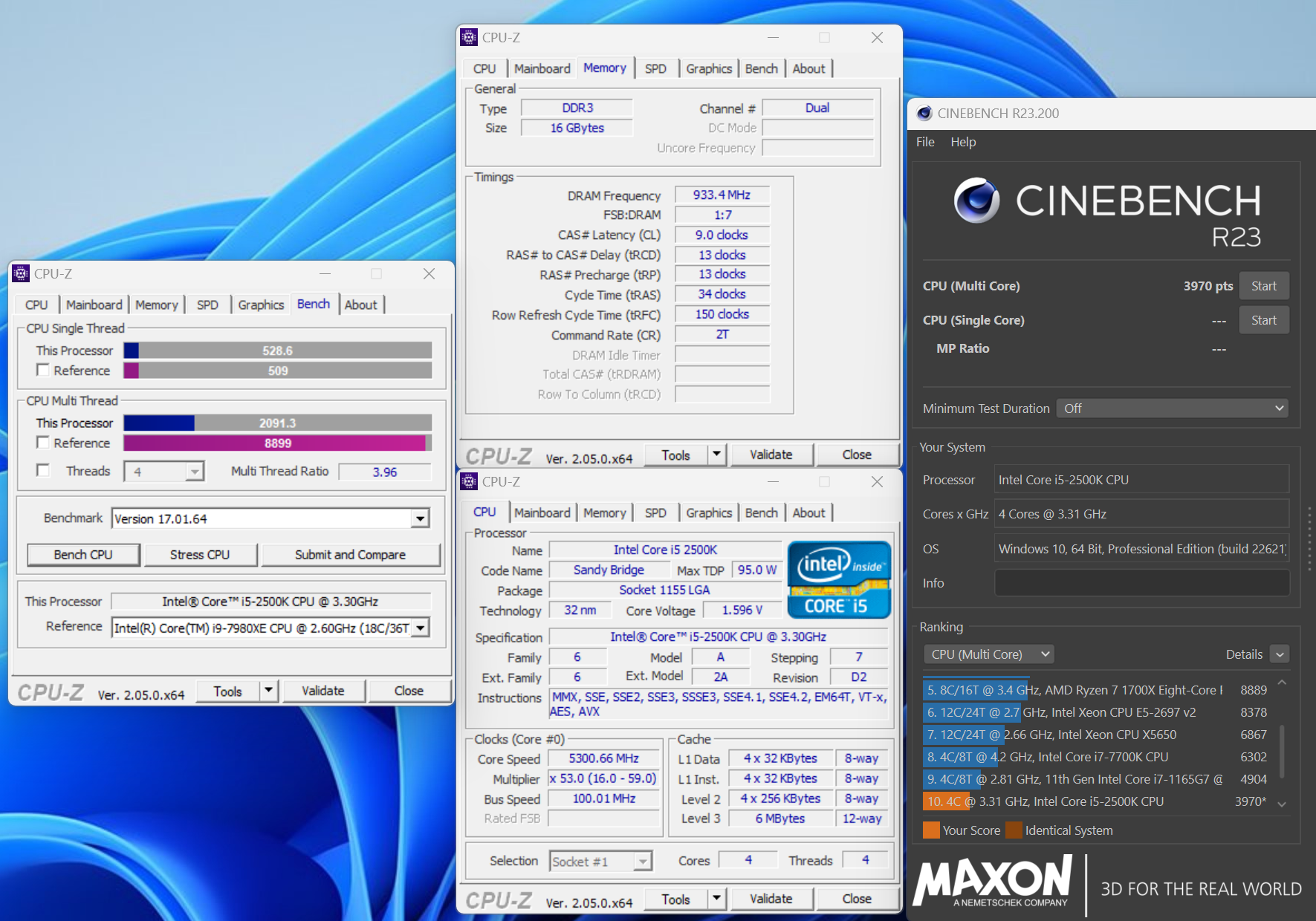Open Mainboard tab in Memory window
This screenshot has width=1316, height=921.
pyautogui.click(x=542, y=68)
